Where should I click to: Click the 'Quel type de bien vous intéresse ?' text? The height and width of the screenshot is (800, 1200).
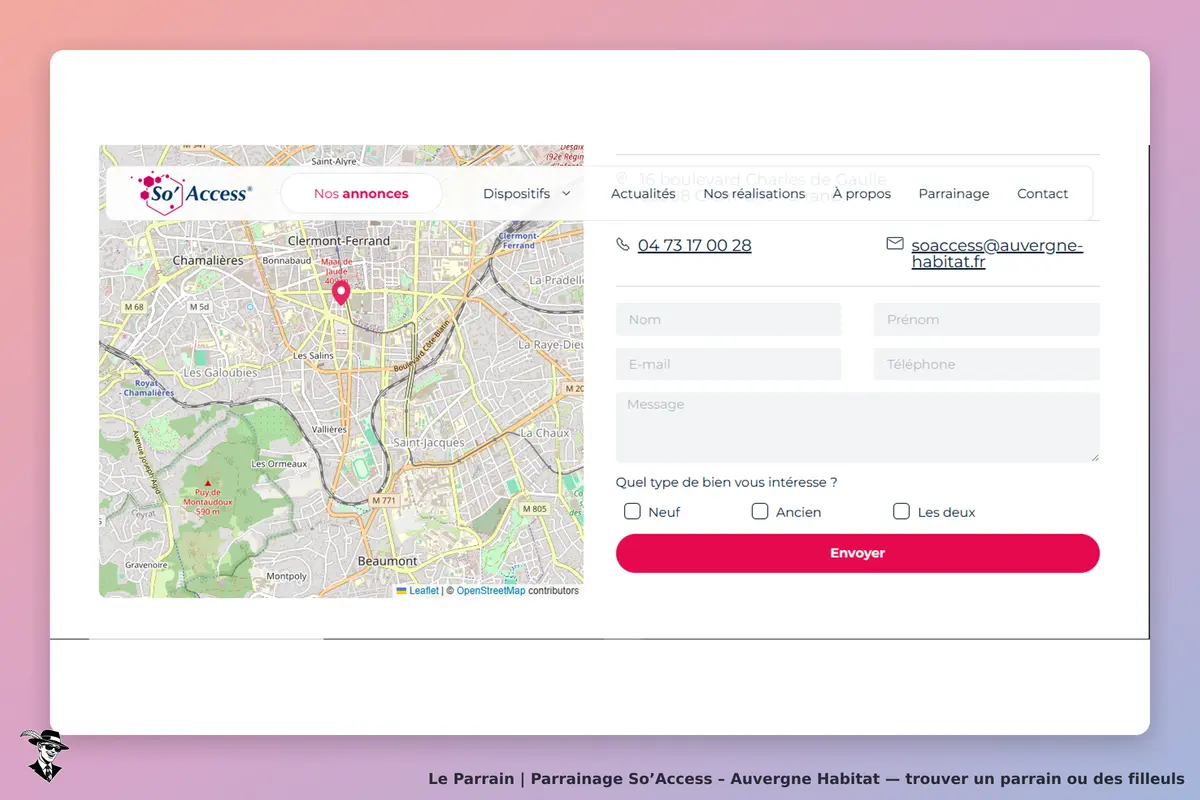click(726, 482)
